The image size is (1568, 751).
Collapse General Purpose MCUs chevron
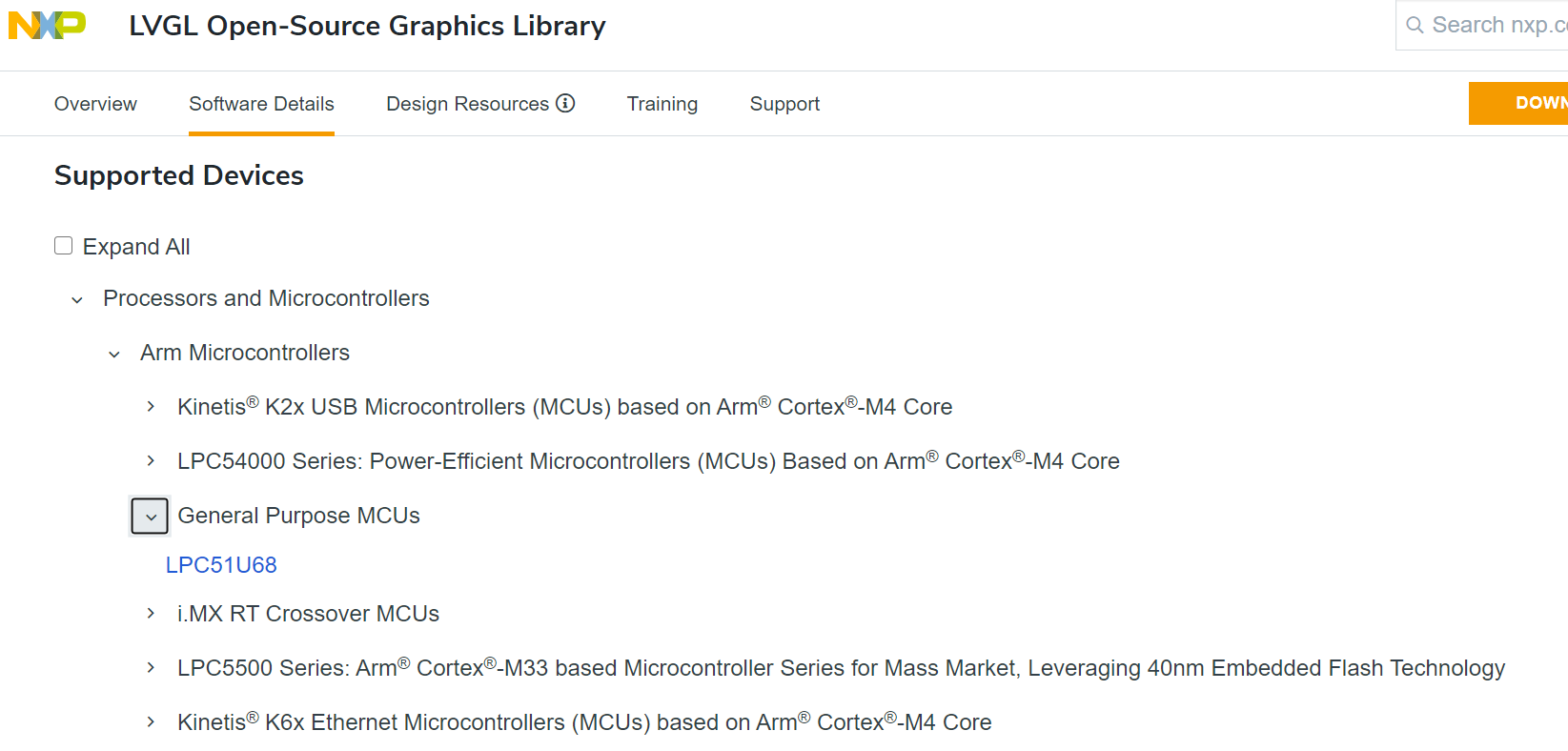150,517
